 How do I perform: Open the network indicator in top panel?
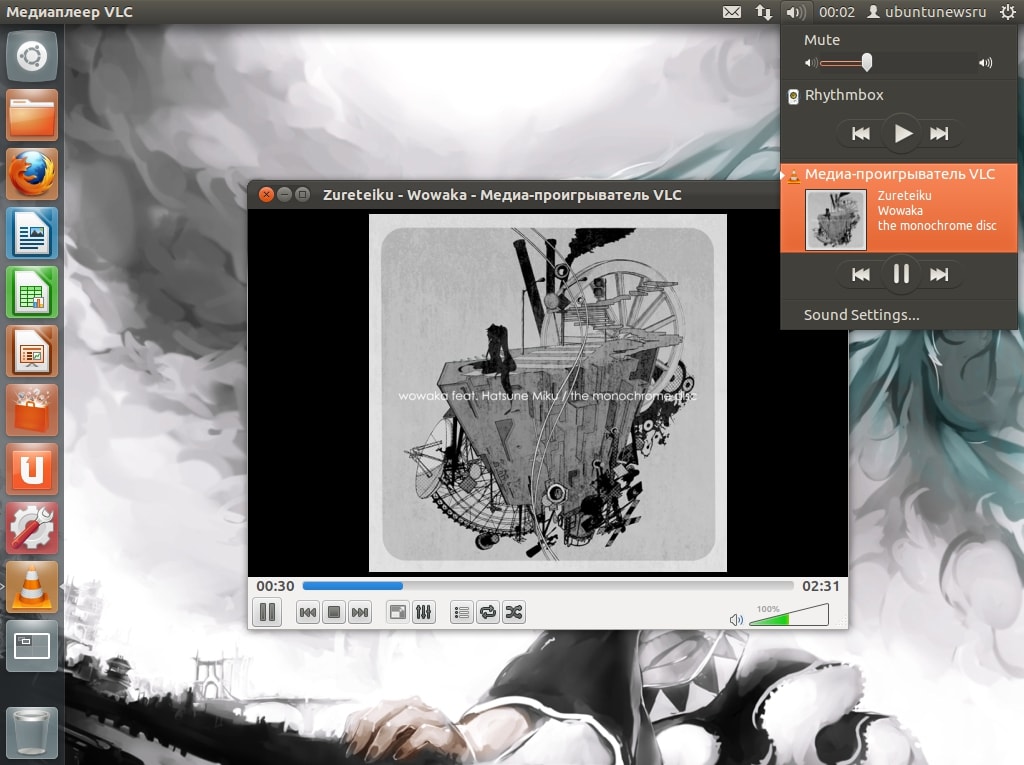pyautogui.click(x=763, y=12)
